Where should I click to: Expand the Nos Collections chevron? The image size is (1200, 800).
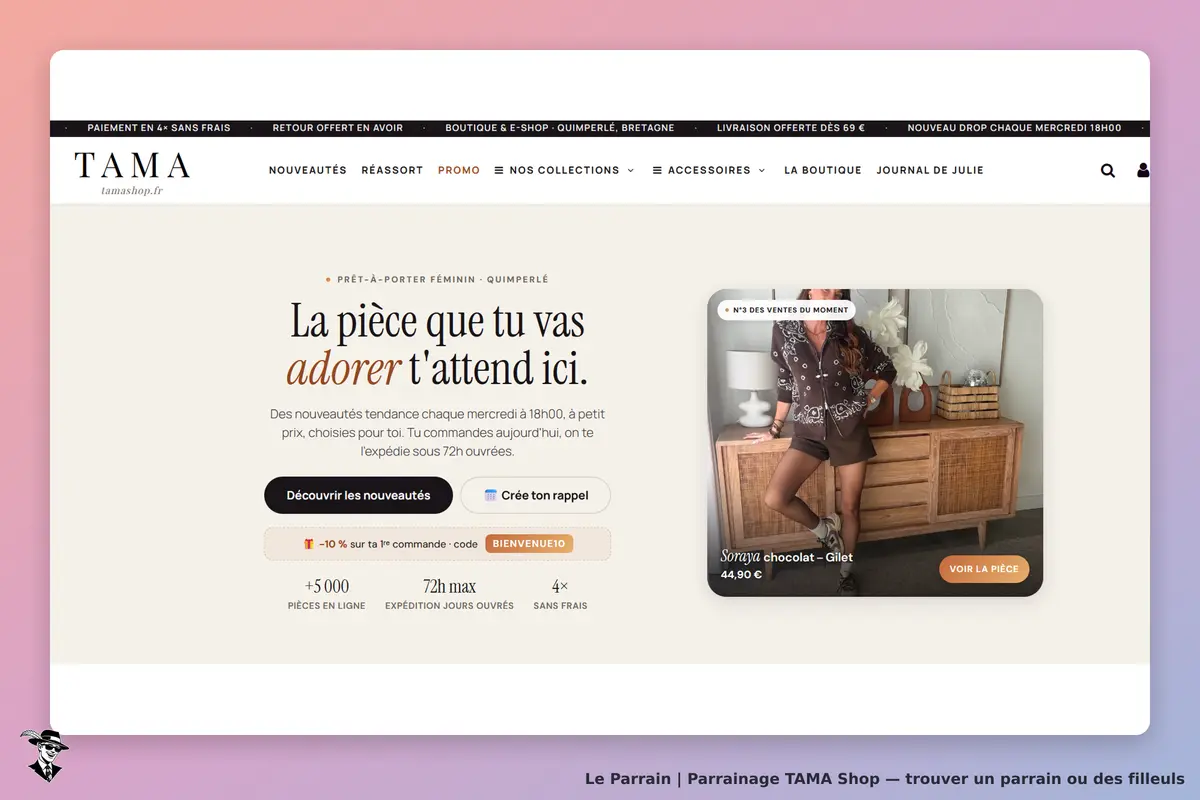[630, 170]
